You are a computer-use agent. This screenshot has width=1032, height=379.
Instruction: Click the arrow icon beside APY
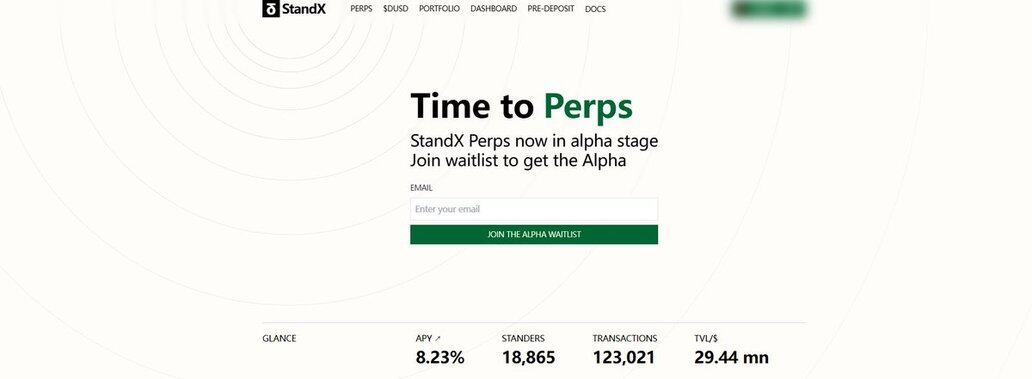438,339
